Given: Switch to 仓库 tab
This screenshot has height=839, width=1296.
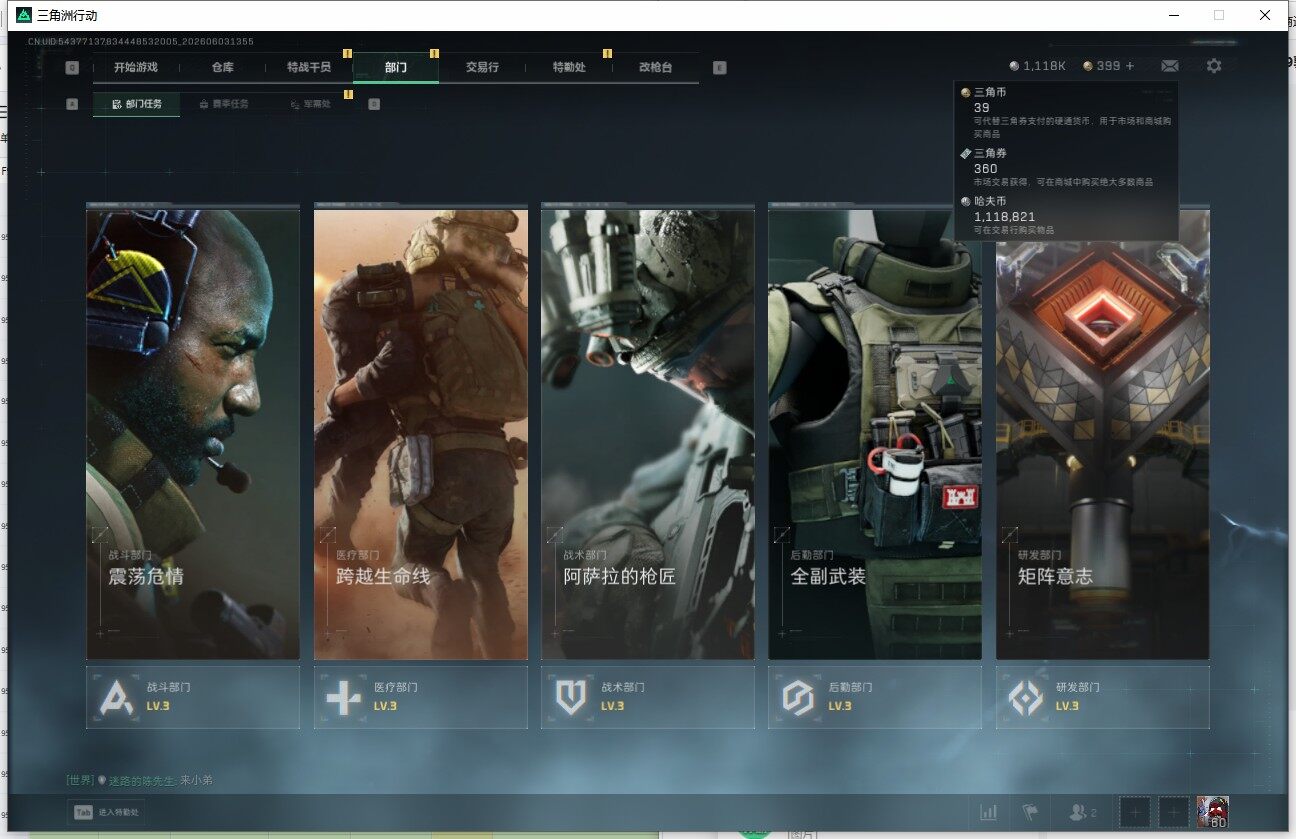Looking at the screenshot, I should point(222,67).
